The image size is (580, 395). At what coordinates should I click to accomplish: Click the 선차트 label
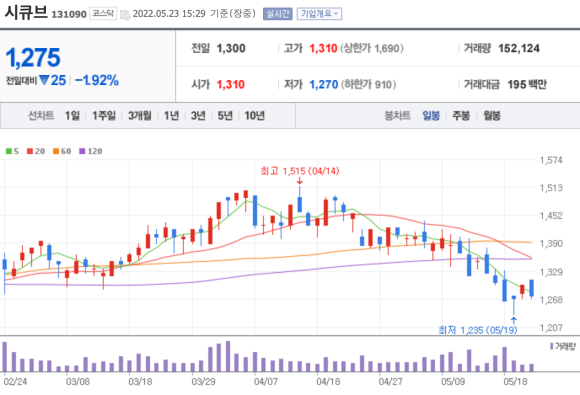click(41, 116)
